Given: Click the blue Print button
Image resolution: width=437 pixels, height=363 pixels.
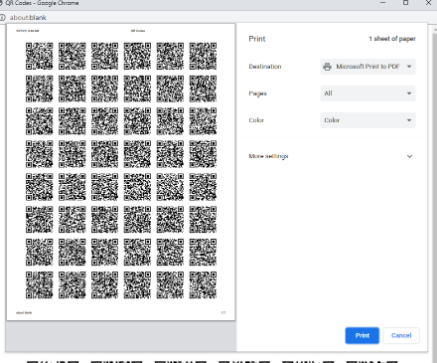Looking at the screenshot, I should (362, 335).
